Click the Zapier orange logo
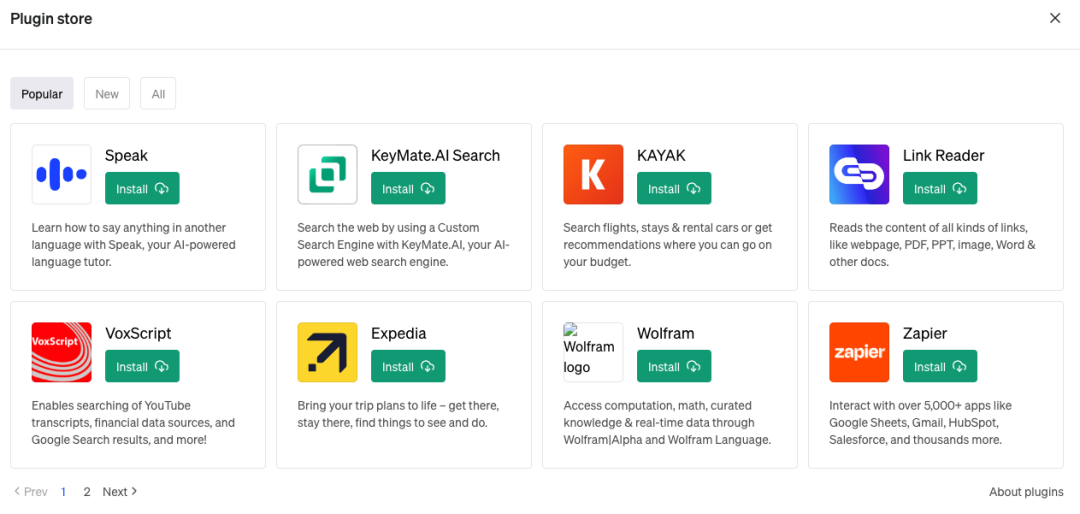This screenshot has height=514, width=1080. pyautogui.click(x=859, y=352)
